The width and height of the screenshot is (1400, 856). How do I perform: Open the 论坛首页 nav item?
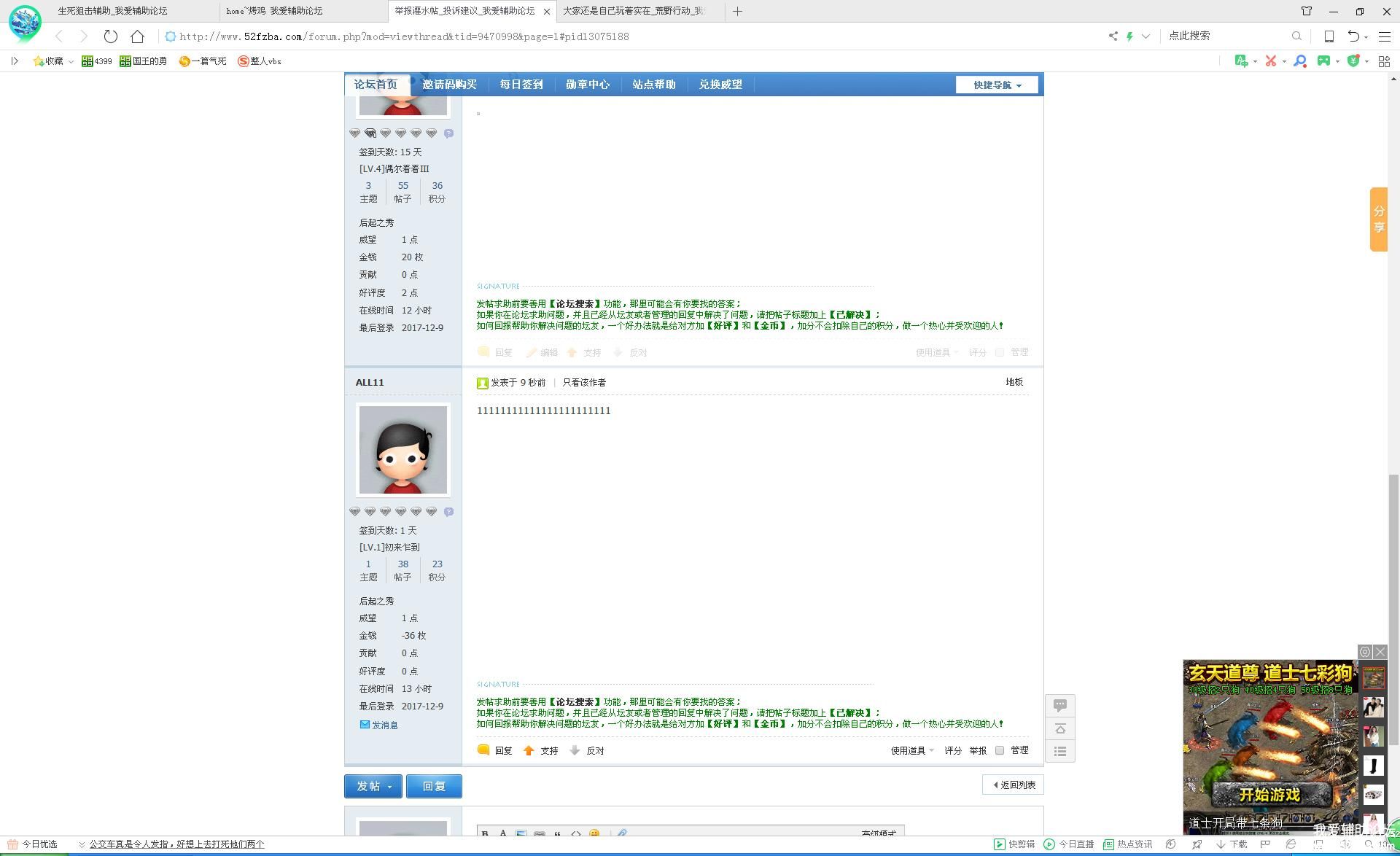[x=376, y=85]
